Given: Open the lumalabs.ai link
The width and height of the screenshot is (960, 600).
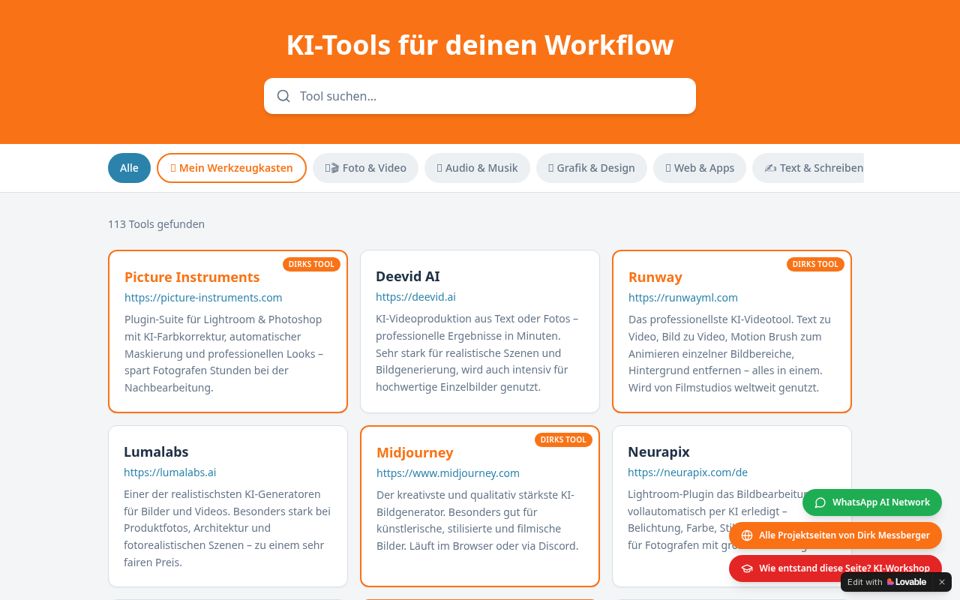Looking at the screenshot, I should [170, 473].
